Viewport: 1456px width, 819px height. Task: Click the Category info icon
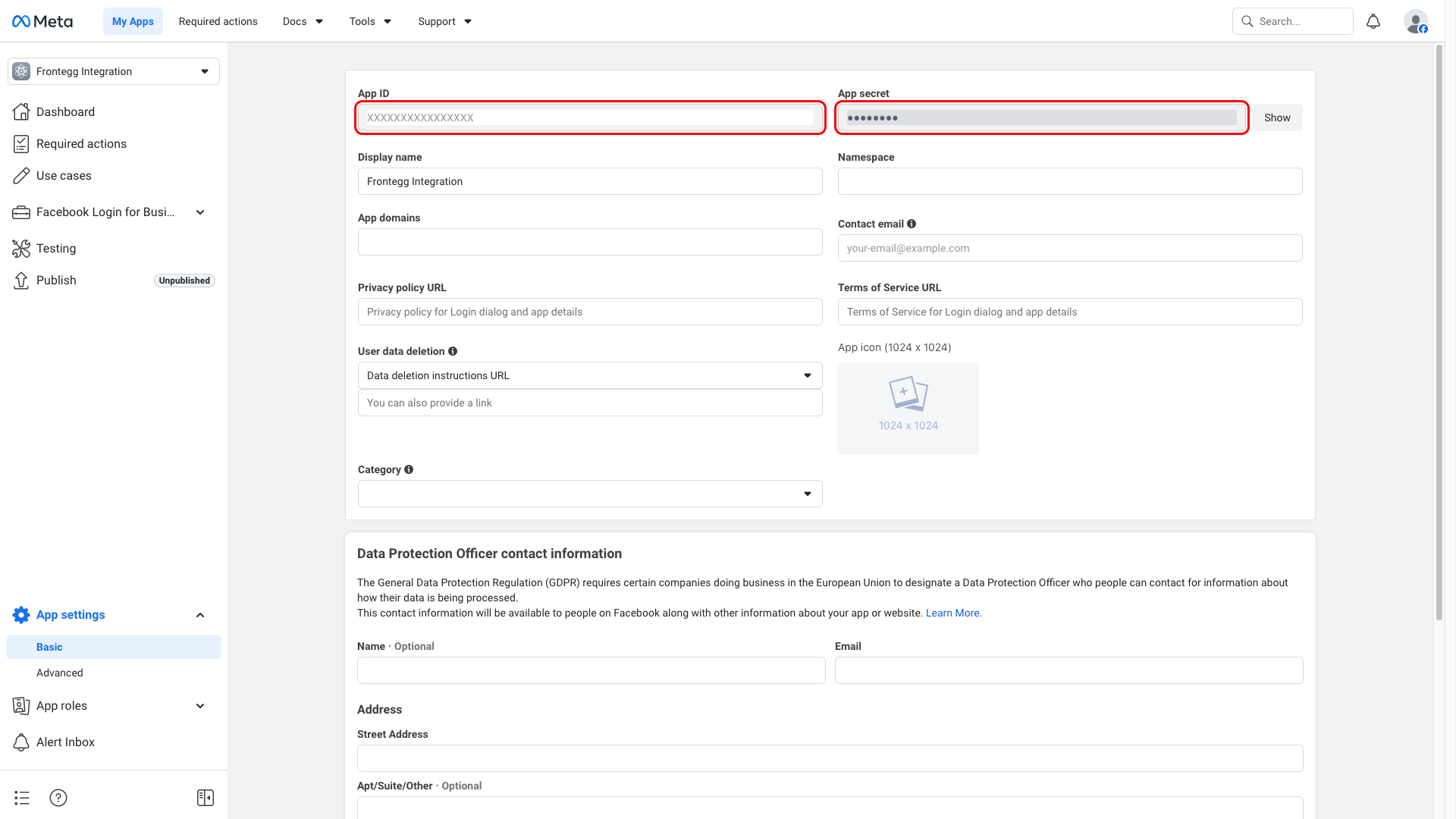point(409,469)
